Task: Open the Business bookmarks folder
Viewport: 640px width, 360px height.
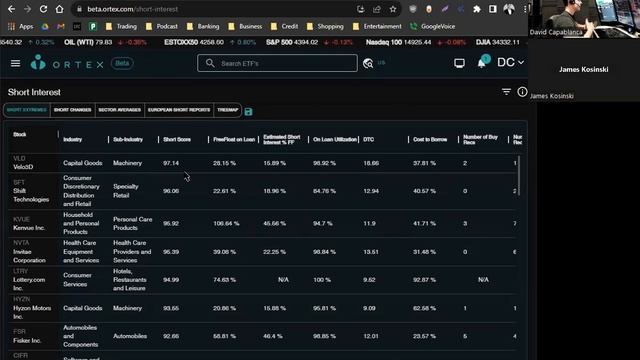Action: tap(245, 27)
